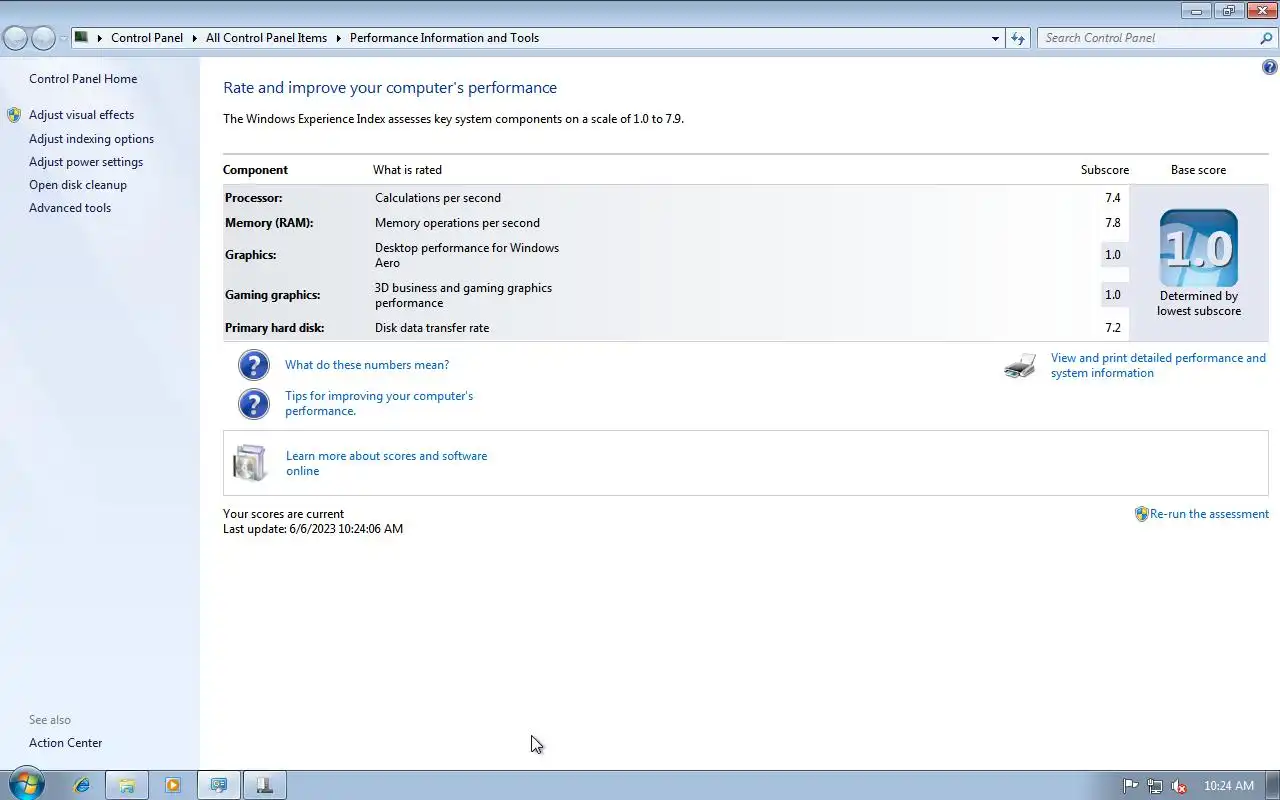
Task: Select Control Panel breadcrumb in address bar
Action: pos(147,38)
